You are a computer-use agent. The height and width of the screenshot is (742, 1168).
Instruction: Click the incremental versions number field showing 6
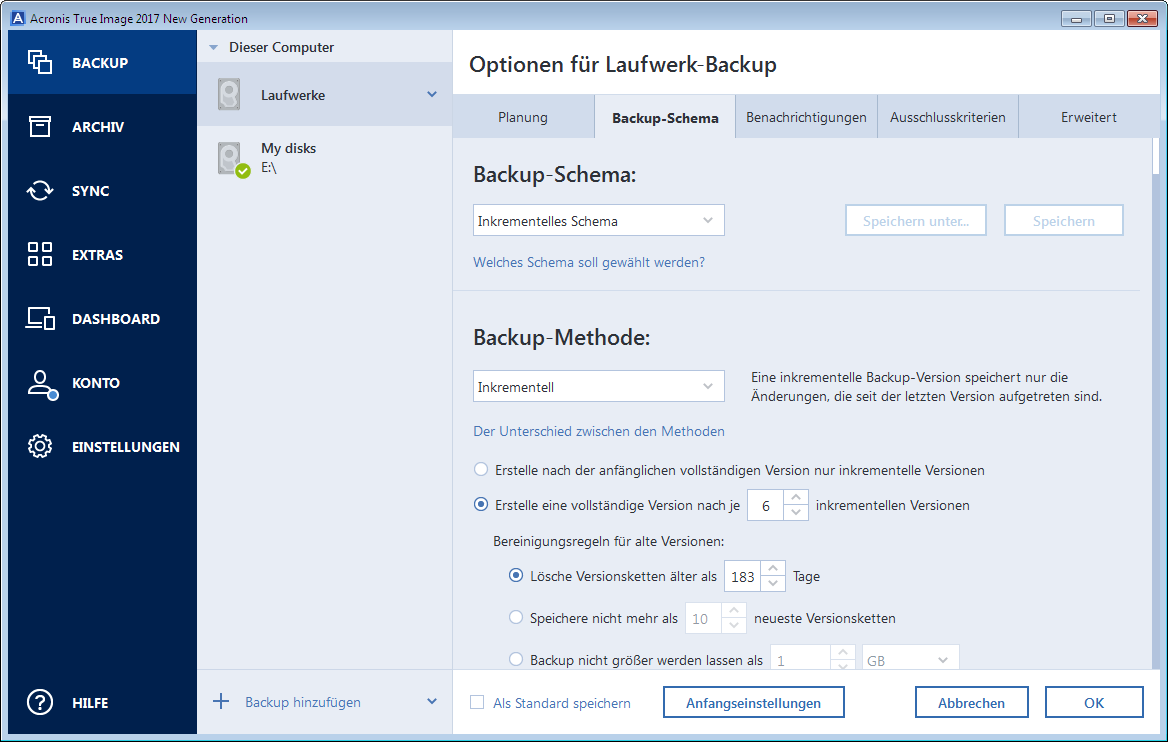click(765, 505)
